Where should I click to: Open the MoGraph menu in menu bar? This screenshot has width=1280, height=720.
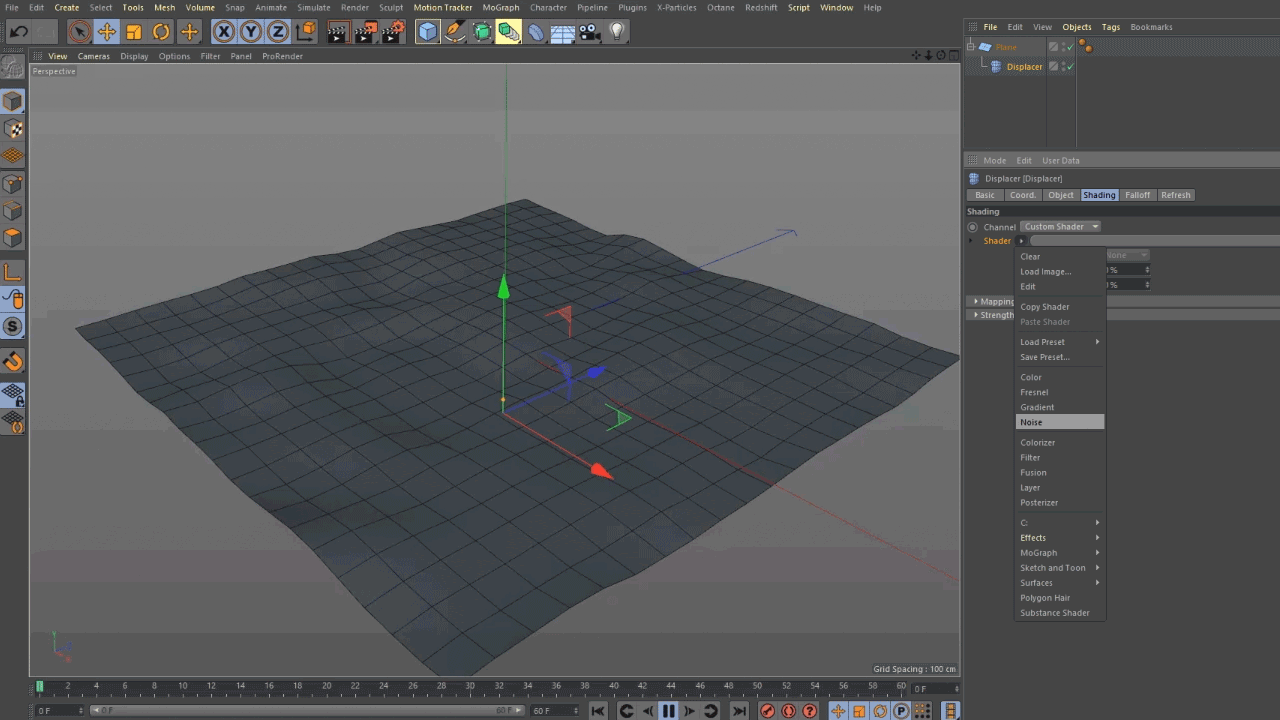click(x=501, y=7)
